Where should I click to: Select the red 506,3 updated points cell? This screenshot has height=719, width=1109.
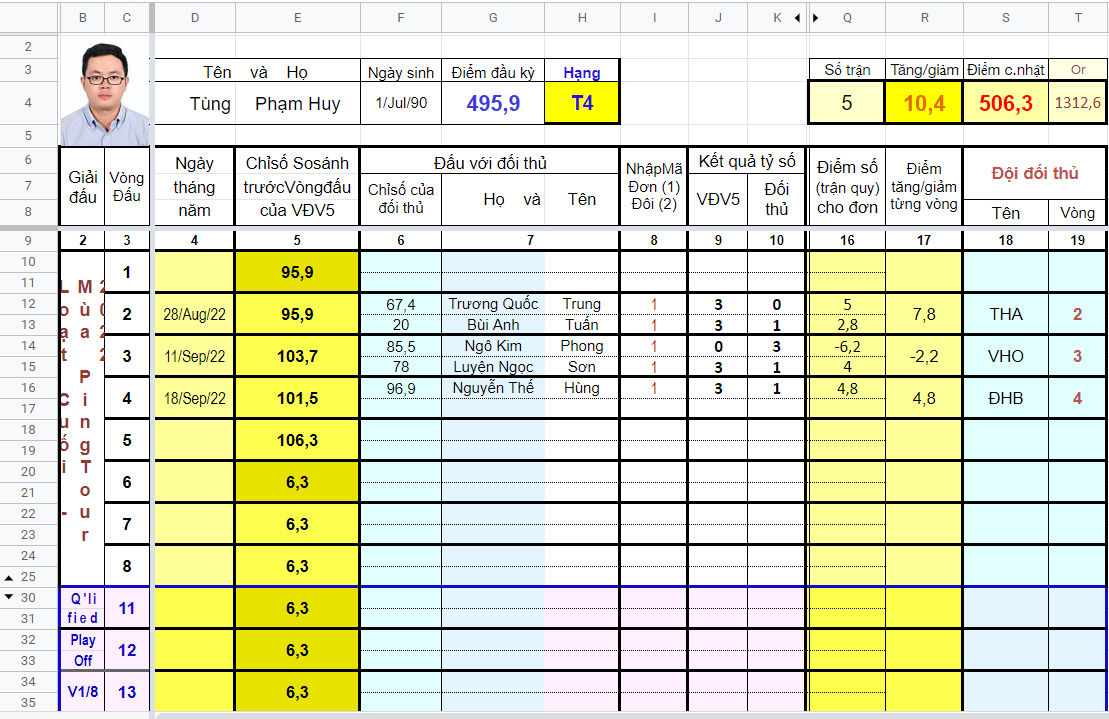[1005, 103]
